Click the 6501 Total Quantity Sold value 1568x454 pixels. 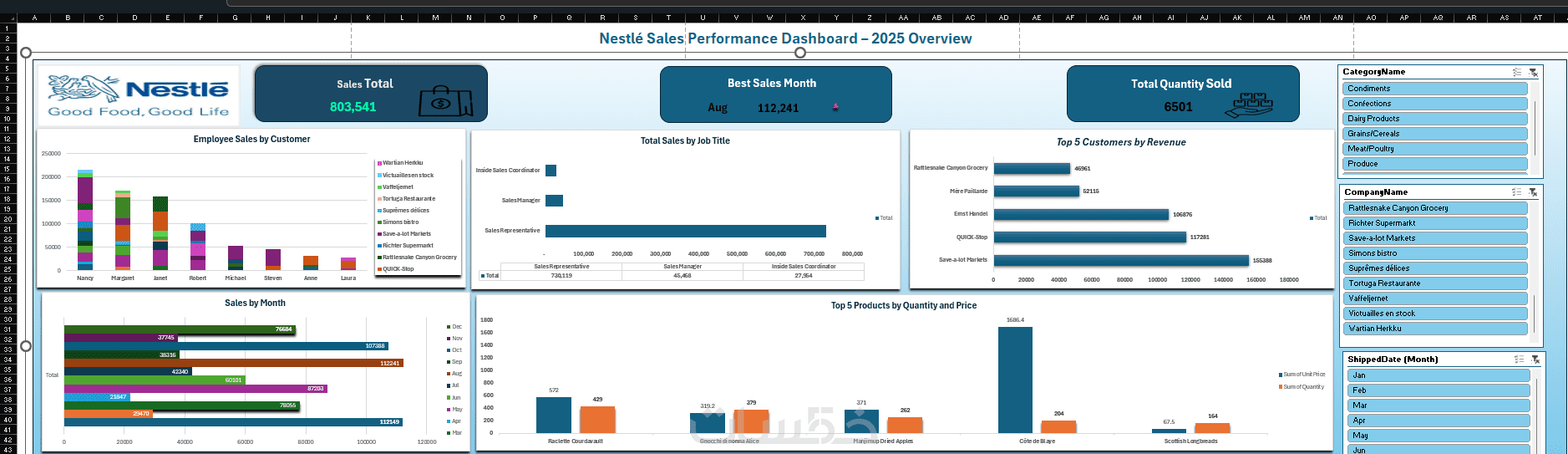pos(1178,107)
